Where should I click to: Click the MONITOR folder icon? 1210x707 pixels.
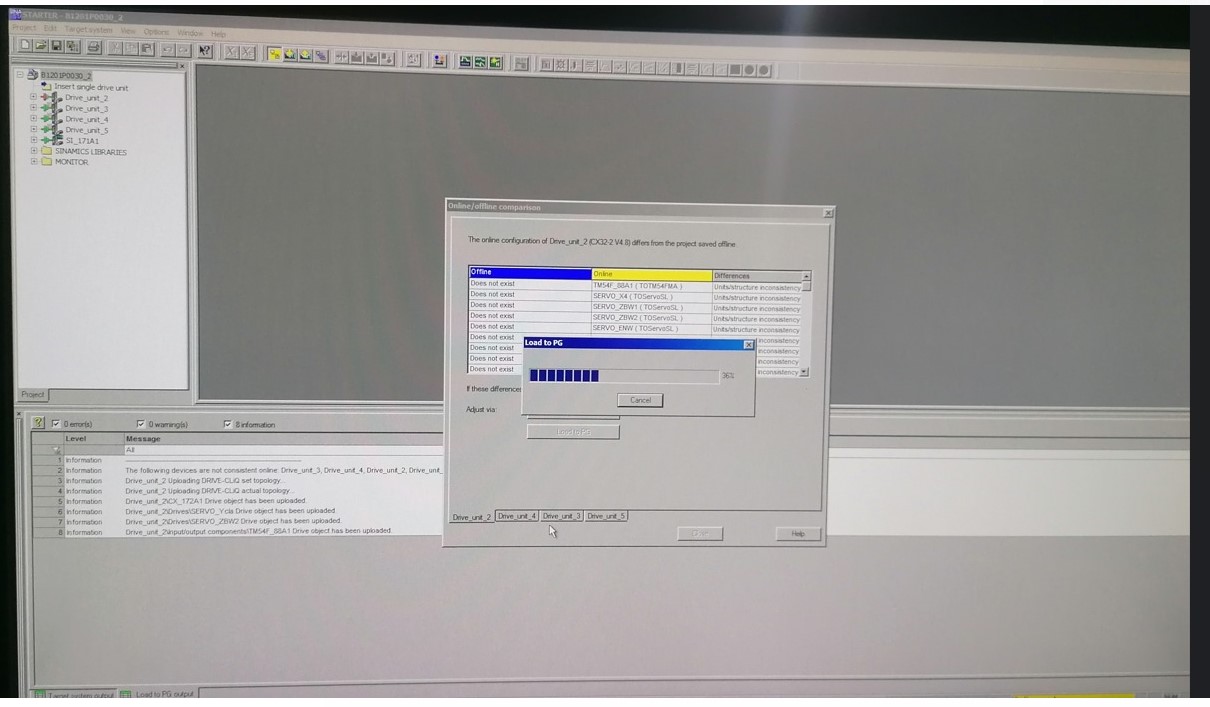coord(47,161)
